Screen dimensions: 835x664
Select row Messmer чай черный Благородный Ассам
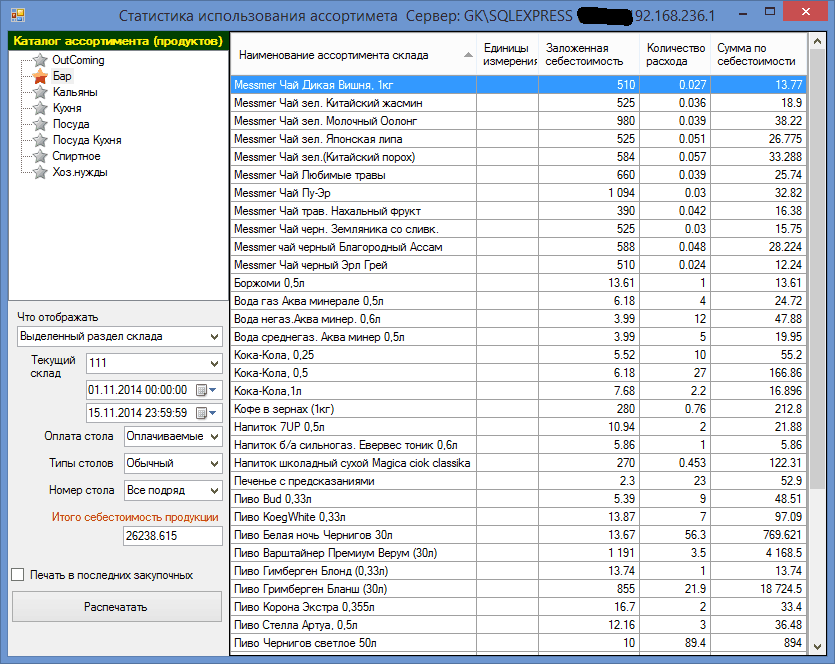click(518, 247)
